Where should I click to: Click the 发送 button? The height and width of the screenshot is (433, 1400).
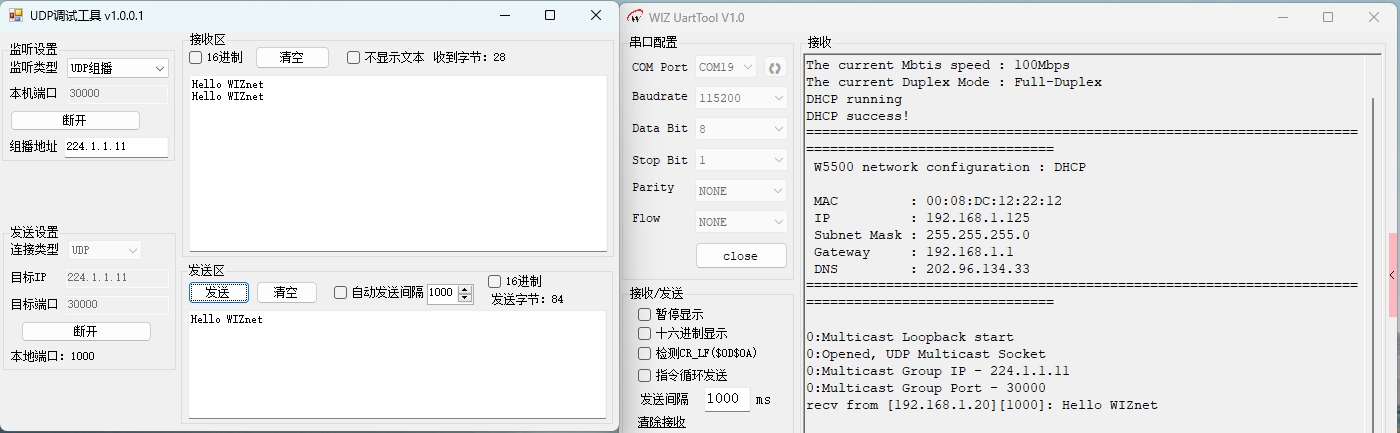point(218,292)
